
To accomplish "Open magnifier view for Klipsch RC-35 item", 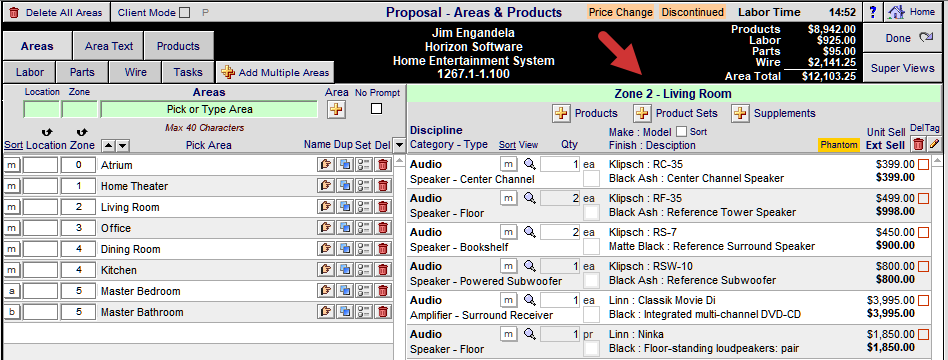I will pyautogui.click(x=529, y=164).
